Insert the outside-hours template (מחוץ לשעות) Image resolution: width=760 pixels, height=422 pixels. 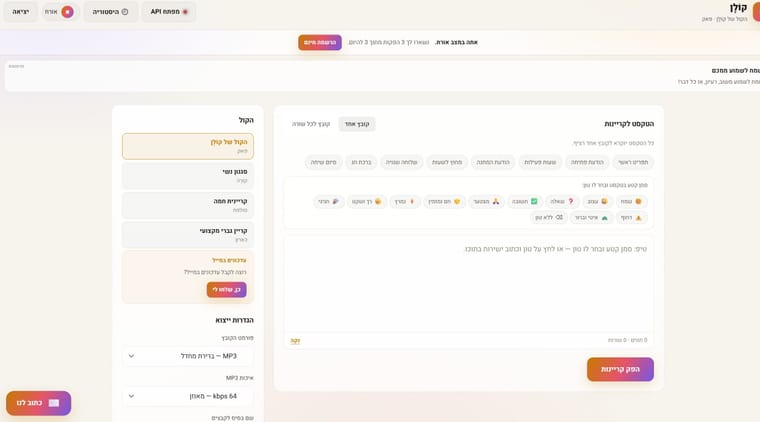coord(447,162)
